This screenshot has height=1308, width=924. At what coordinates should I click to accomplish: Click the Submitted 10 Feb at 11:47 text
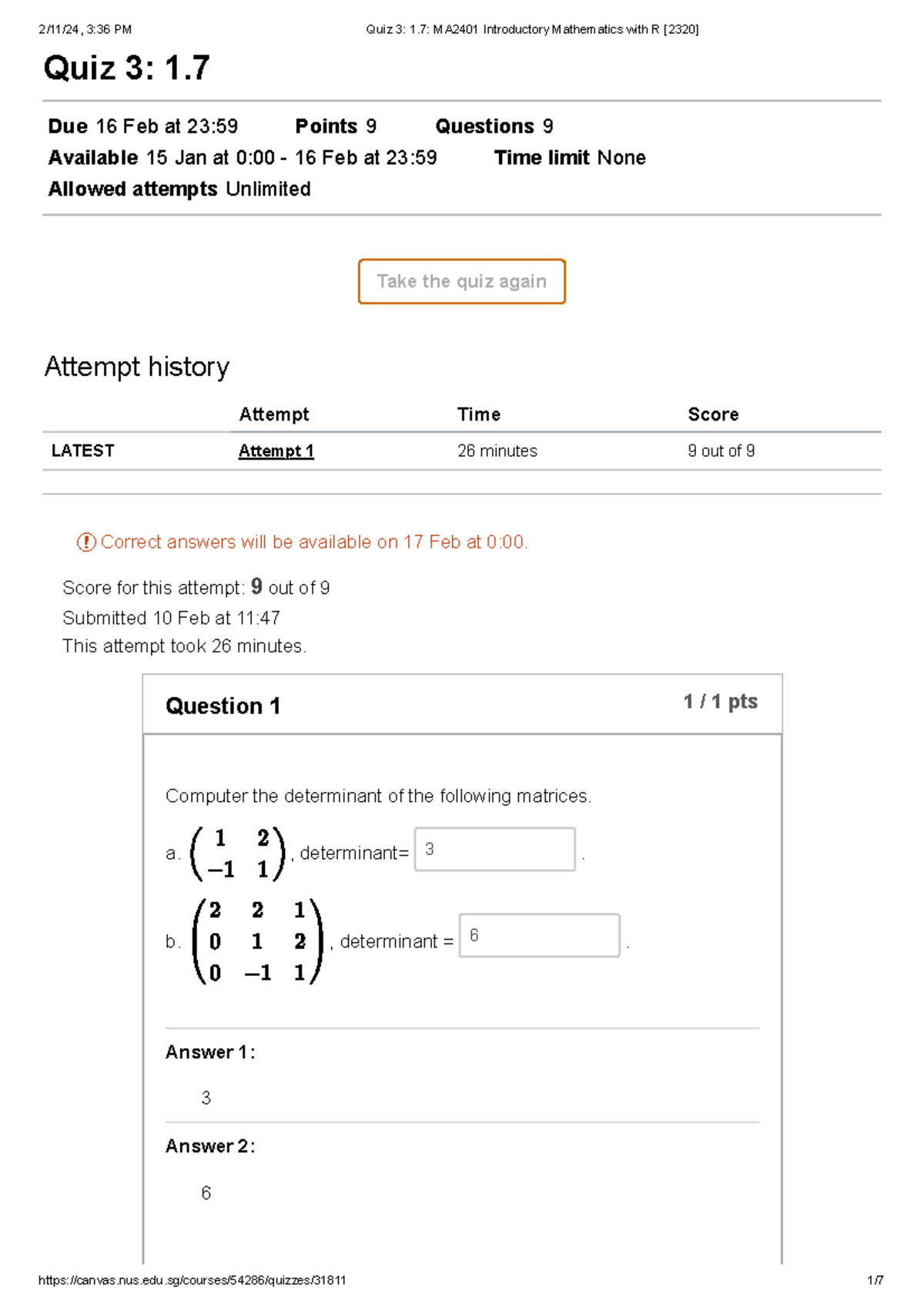tap(172, 618)
